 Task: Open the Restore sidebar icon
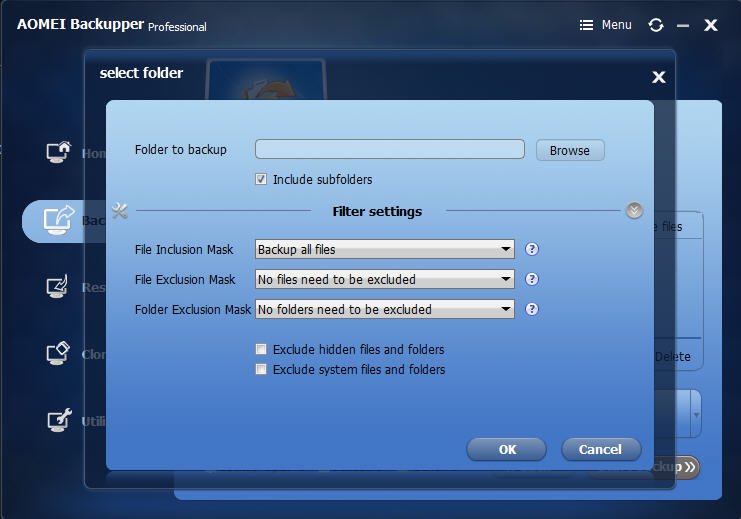[57, 286]
